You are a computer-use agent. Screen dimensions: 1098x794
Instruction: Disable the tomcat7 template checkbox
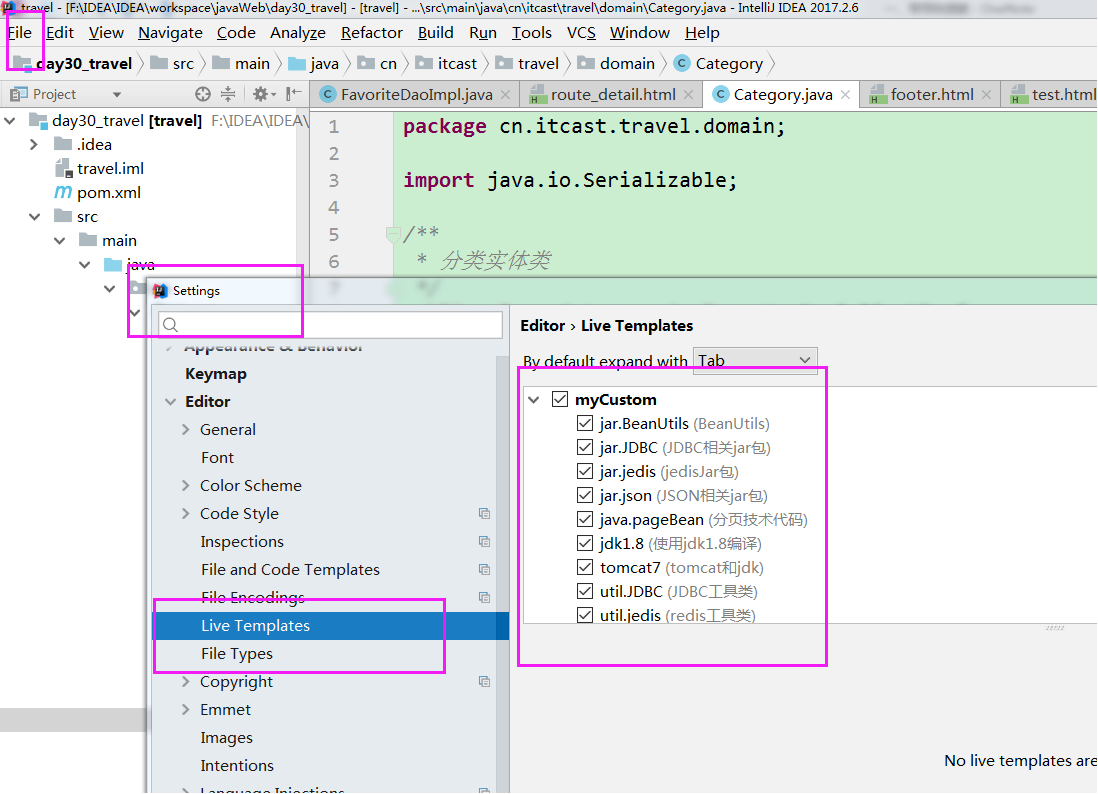585,567
